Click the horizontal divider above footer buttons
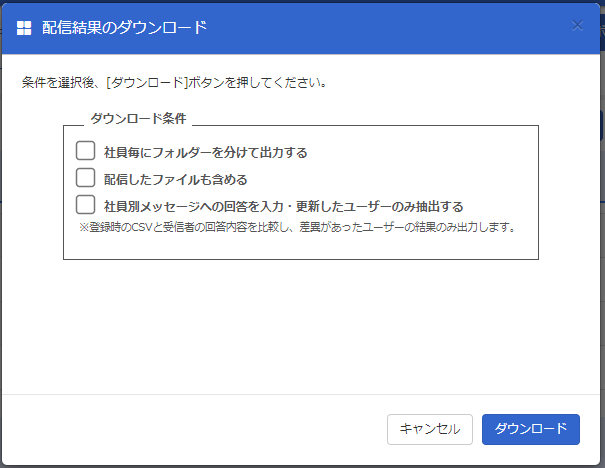The height and width of the screenshot is (468, 605). (x=301, y=394)
